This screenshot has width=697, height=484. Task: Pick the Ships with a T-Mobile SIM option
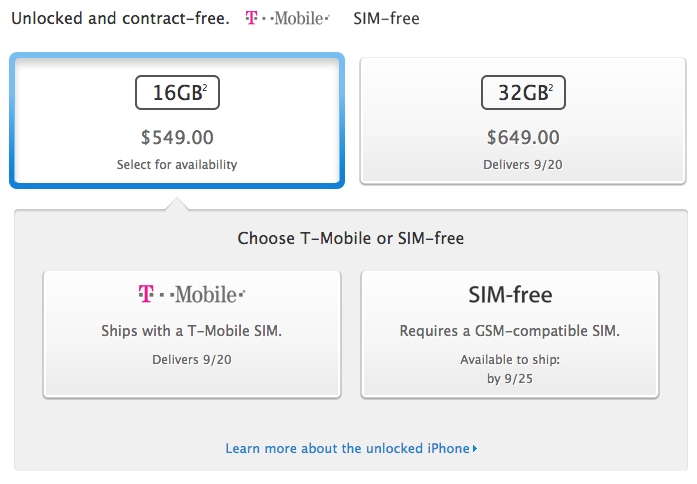[x=192, y=331]
